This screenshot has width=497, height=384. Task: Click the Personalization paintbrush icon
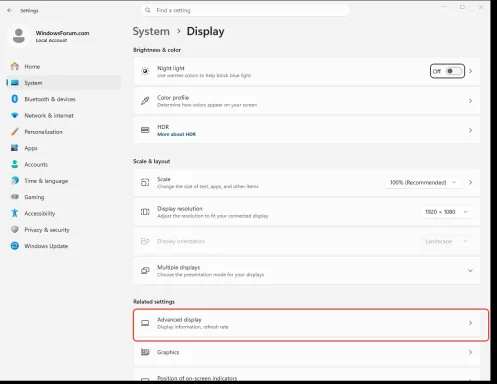point(15,132)
